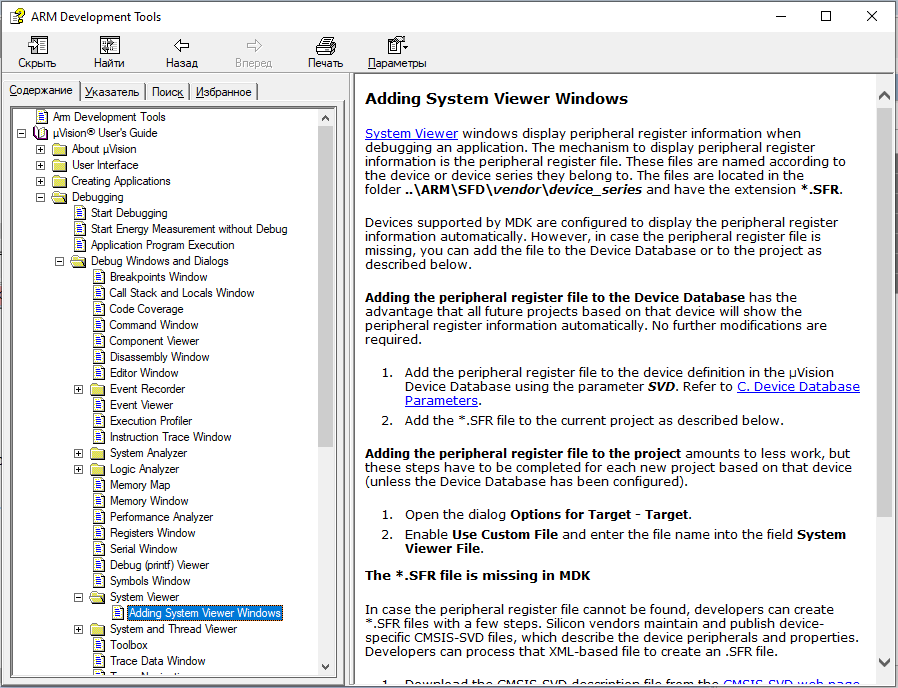
Task: Expand the Creating Applications tree node
Action: coord(40,181)
